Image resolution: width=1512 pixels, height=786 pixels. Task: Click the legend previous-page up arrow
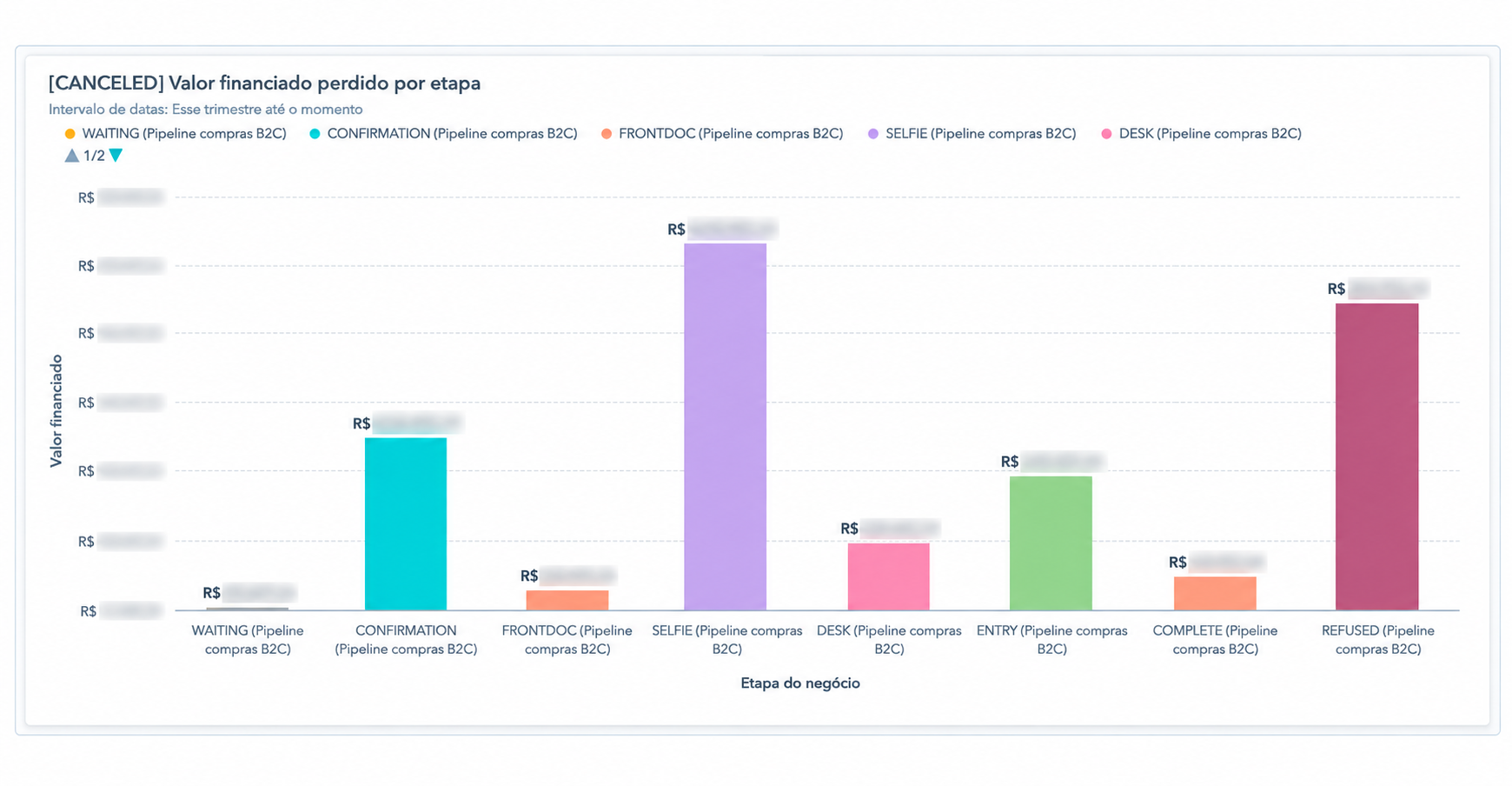click(72, 156)
